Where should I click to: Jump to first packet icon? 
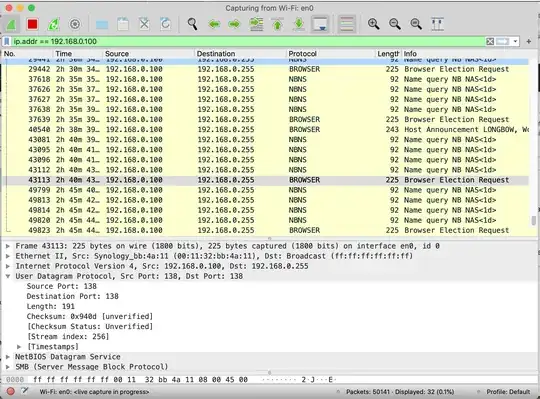click(278, 24)
